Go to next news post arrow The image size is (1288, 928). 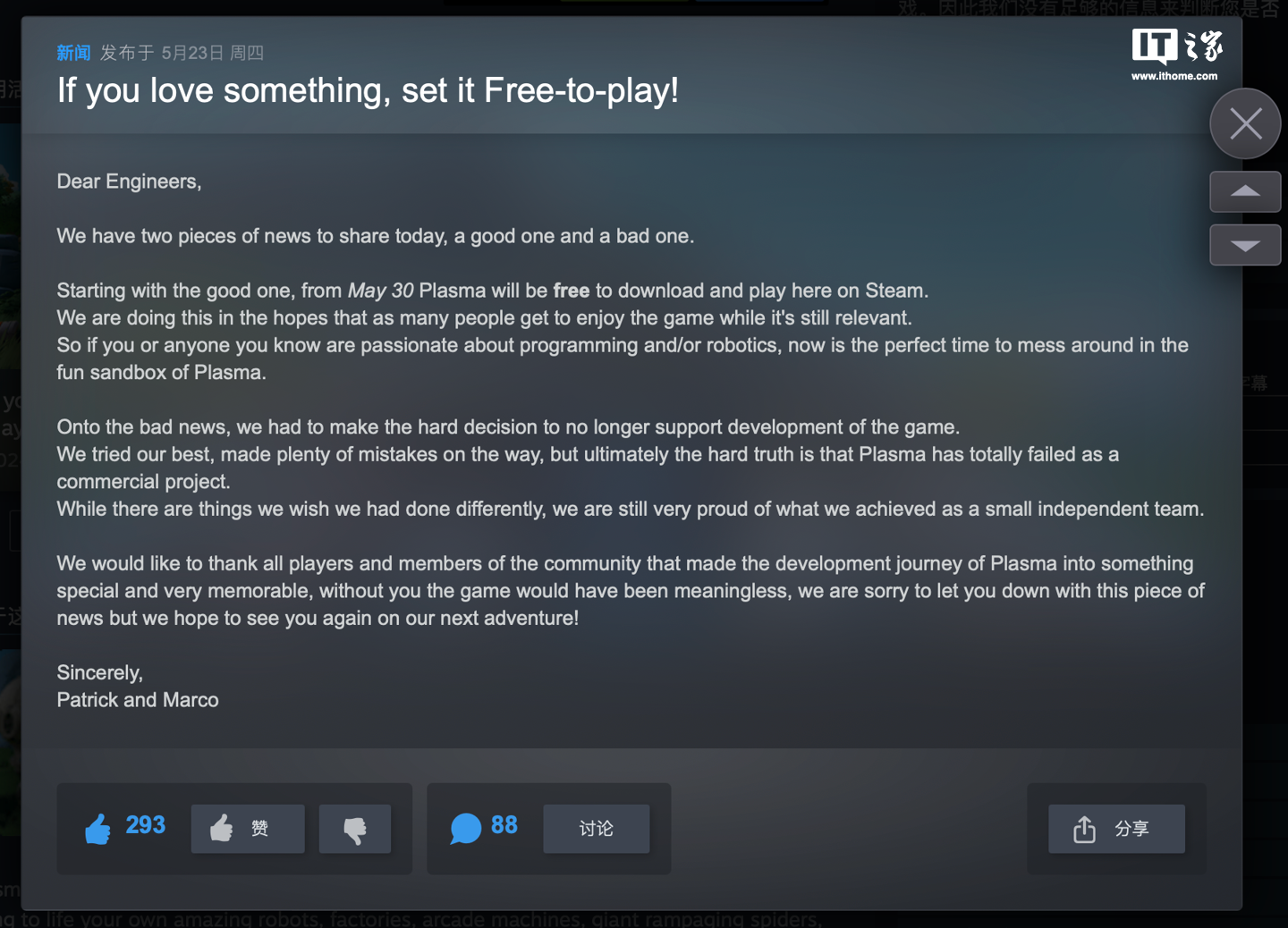tap(1245, 245)
